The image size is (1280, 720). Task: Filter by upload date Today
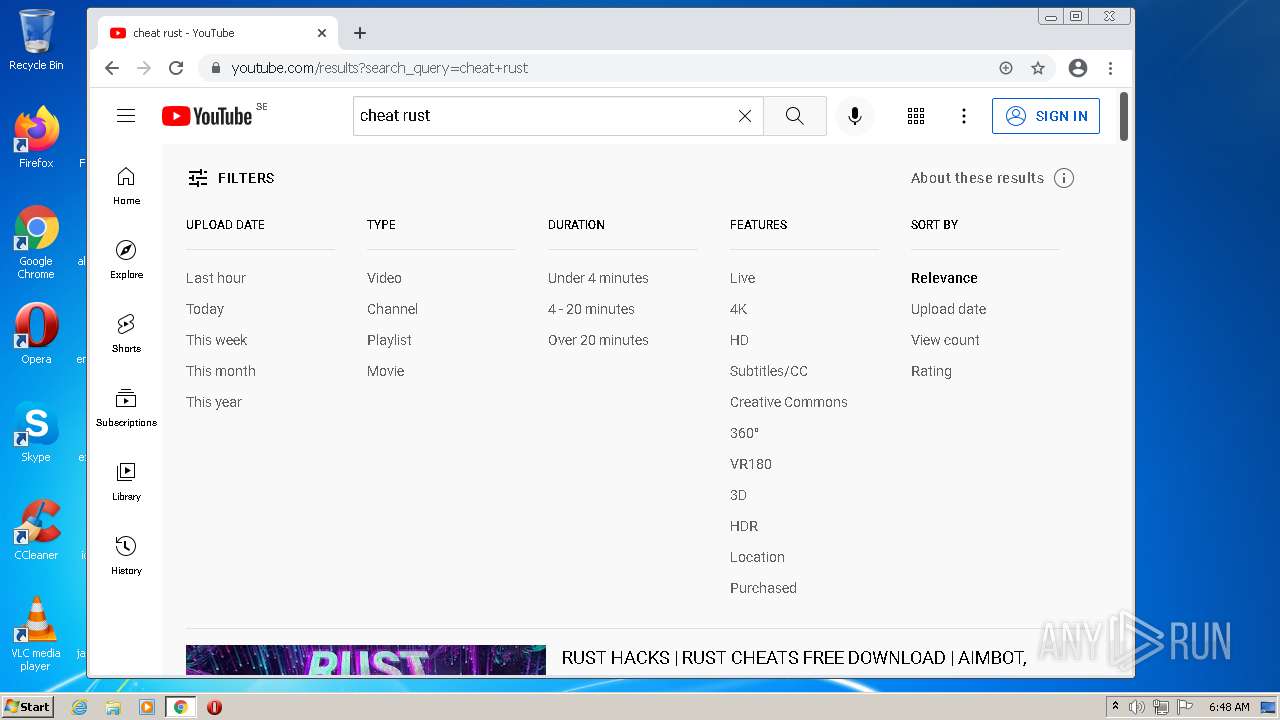[x=205, y=309]
